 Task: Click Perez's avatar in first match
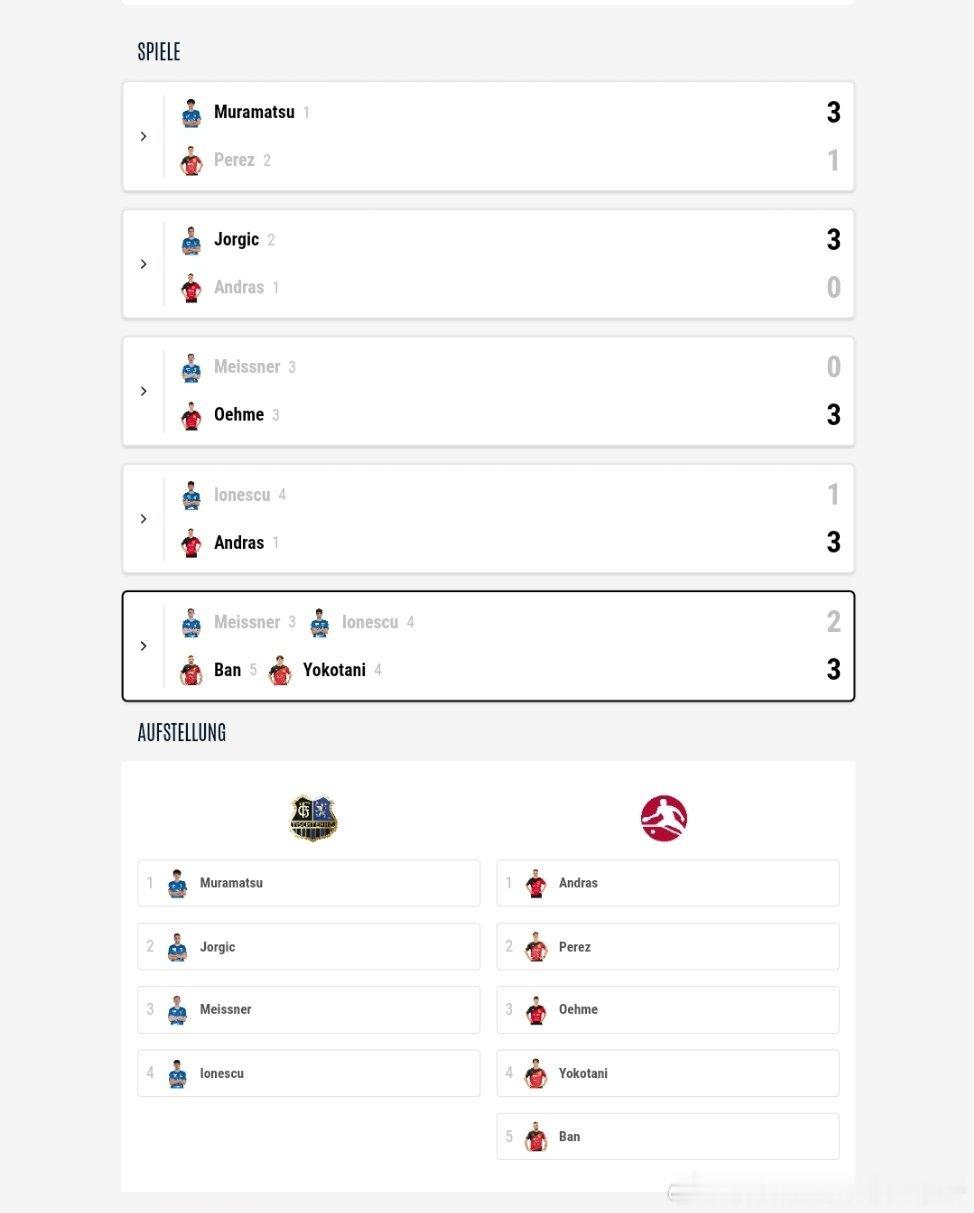191,161
